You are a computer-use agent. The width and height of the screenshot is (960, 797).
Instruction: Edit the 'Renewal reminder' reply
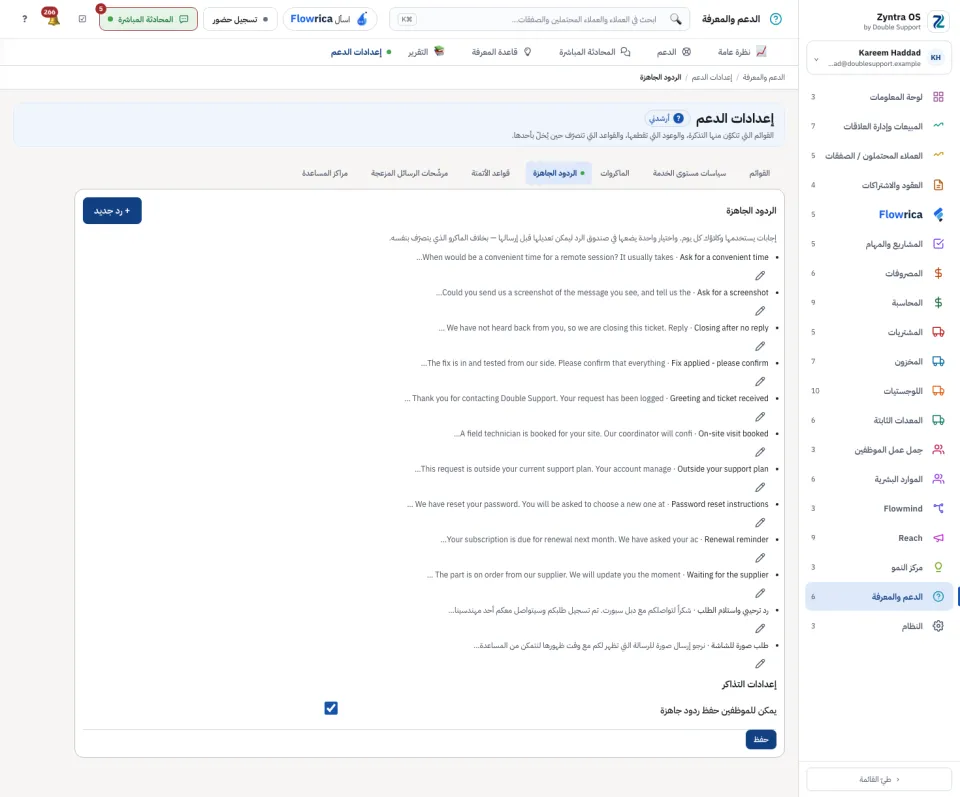tap(760, 558)
